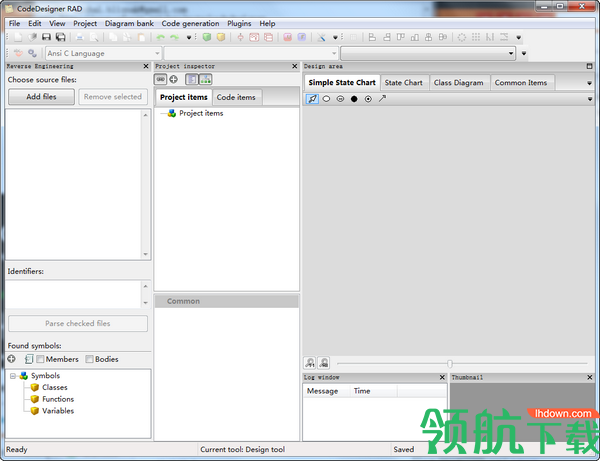Close the Thumbnail panel
600x461 pixels.
[x=590, y=377]
